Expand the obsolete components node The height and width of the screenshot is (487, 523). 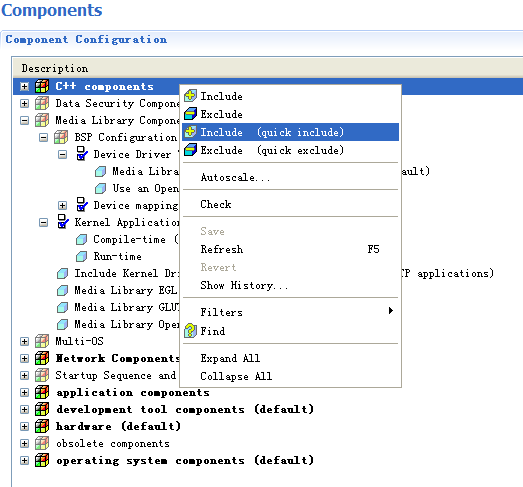coord(24,444)
